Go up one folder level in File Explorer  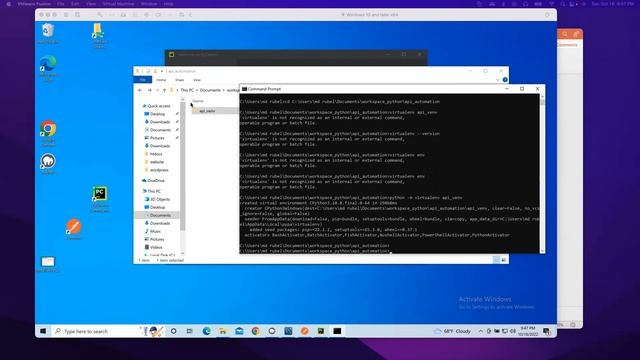pos(164,90)
